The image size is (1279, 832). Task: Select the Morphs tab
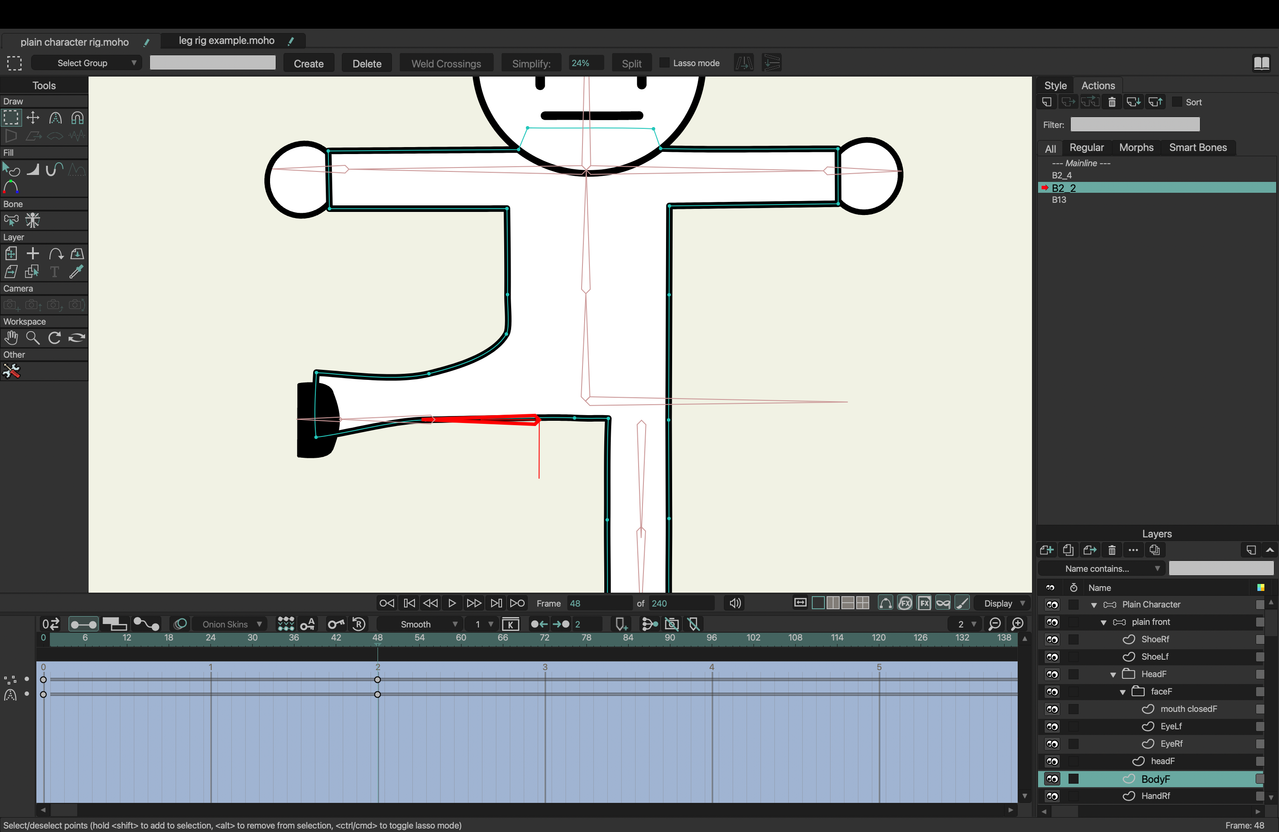(x=1136, y=147)
